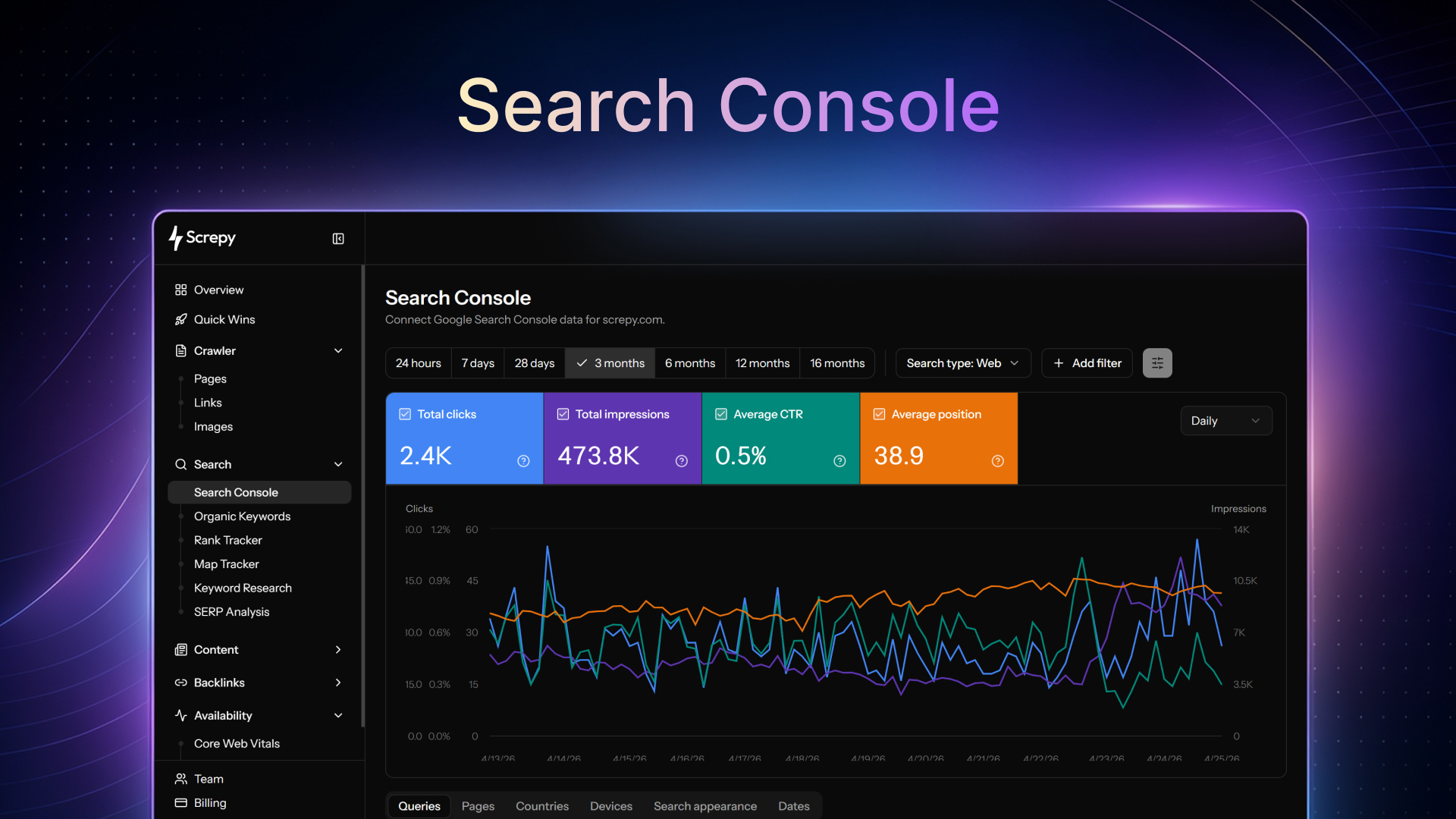Open the Search type: Web dropdown
This screenshot has height=819, width=1456.
pyautogui.click(x=963, y=363)
